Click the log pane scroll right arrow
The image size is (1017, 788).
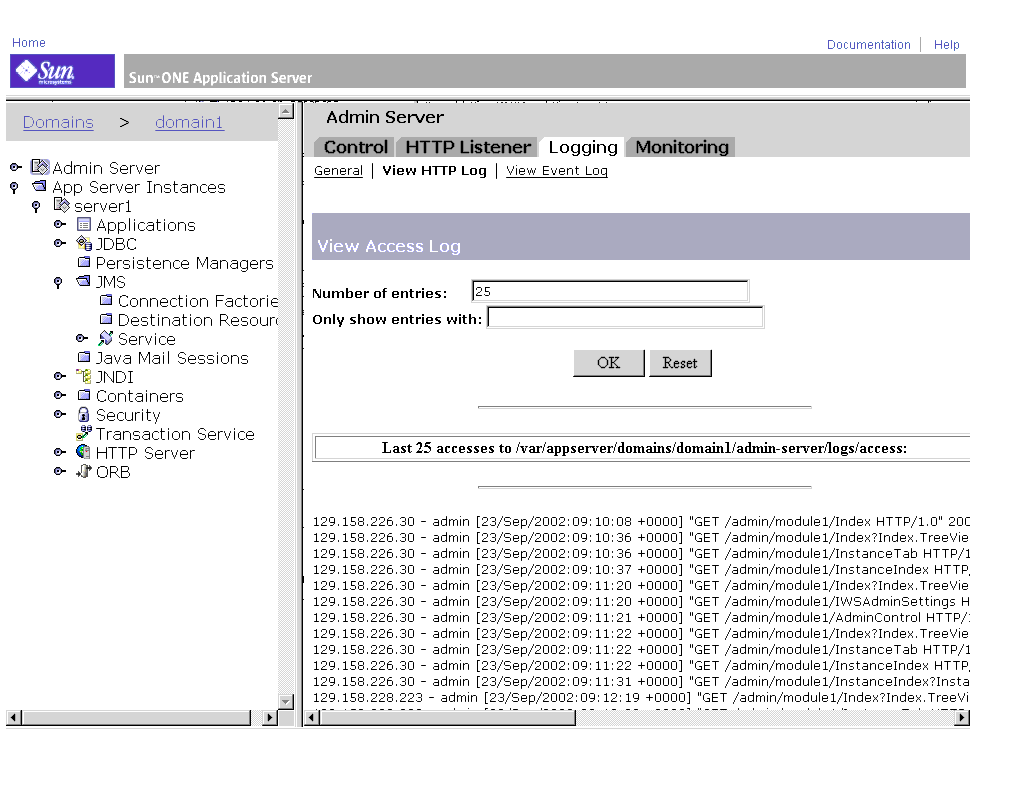963,717
